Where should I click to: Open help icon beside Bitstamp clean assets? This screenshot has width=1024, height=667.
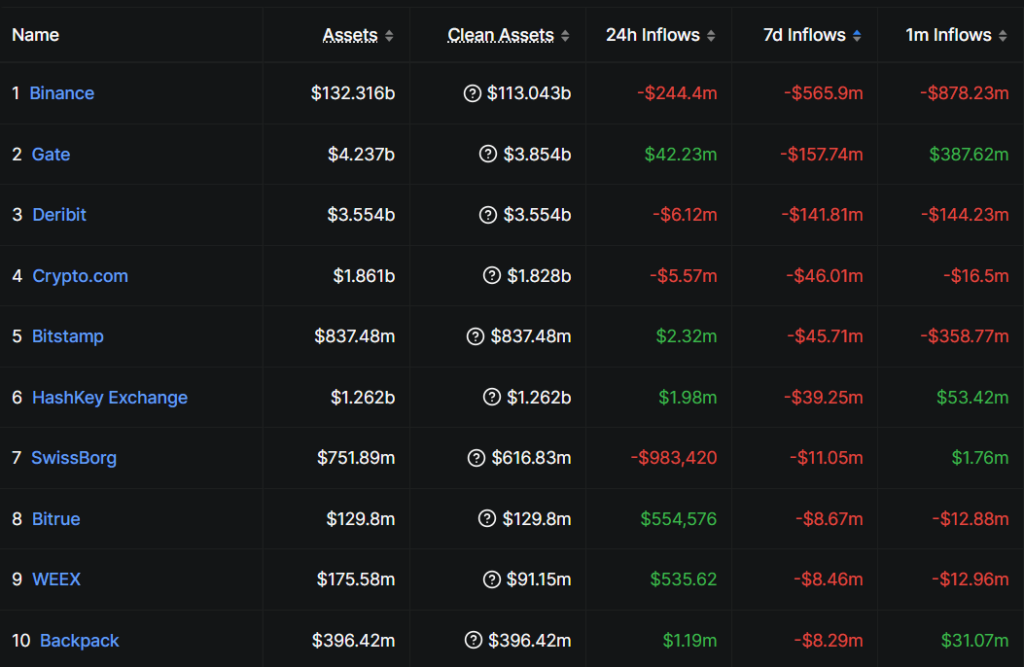pyautogui.click(x=475, y=336)
